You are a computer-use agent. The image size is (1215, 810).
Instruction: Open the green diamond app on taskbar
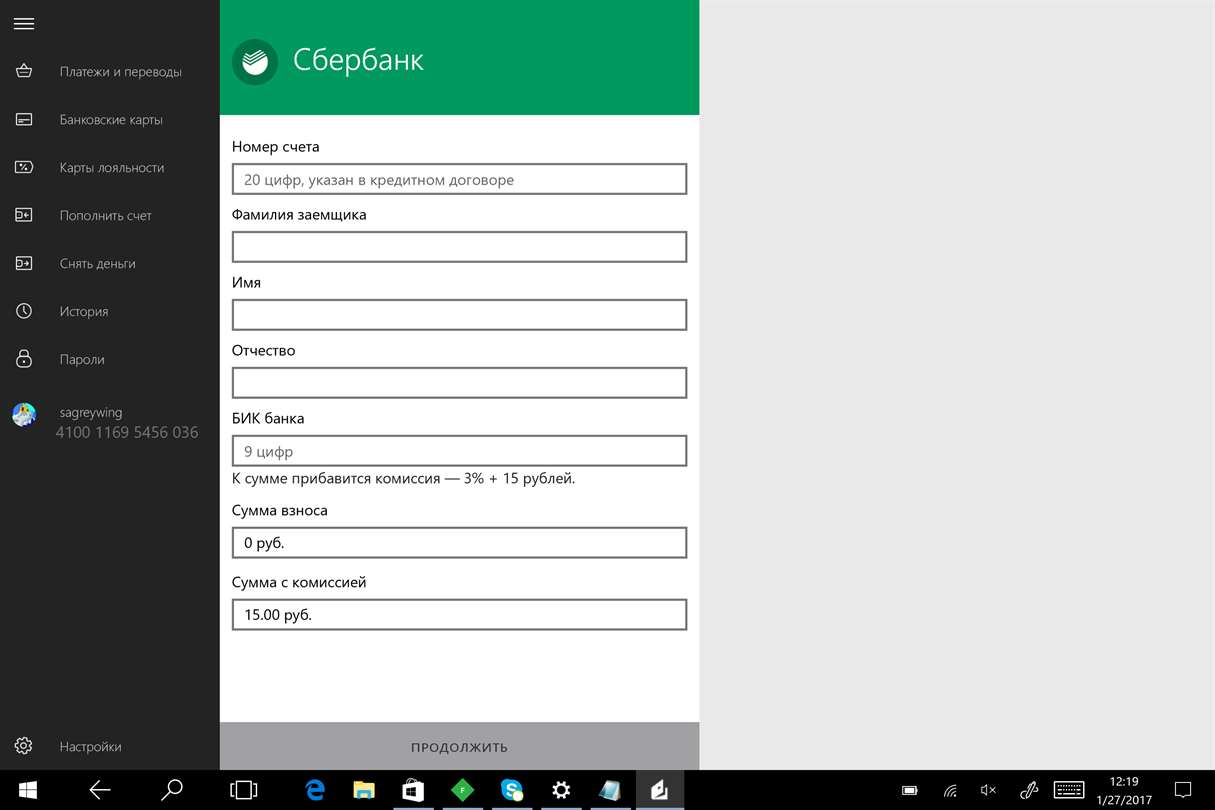pos(462,791)
